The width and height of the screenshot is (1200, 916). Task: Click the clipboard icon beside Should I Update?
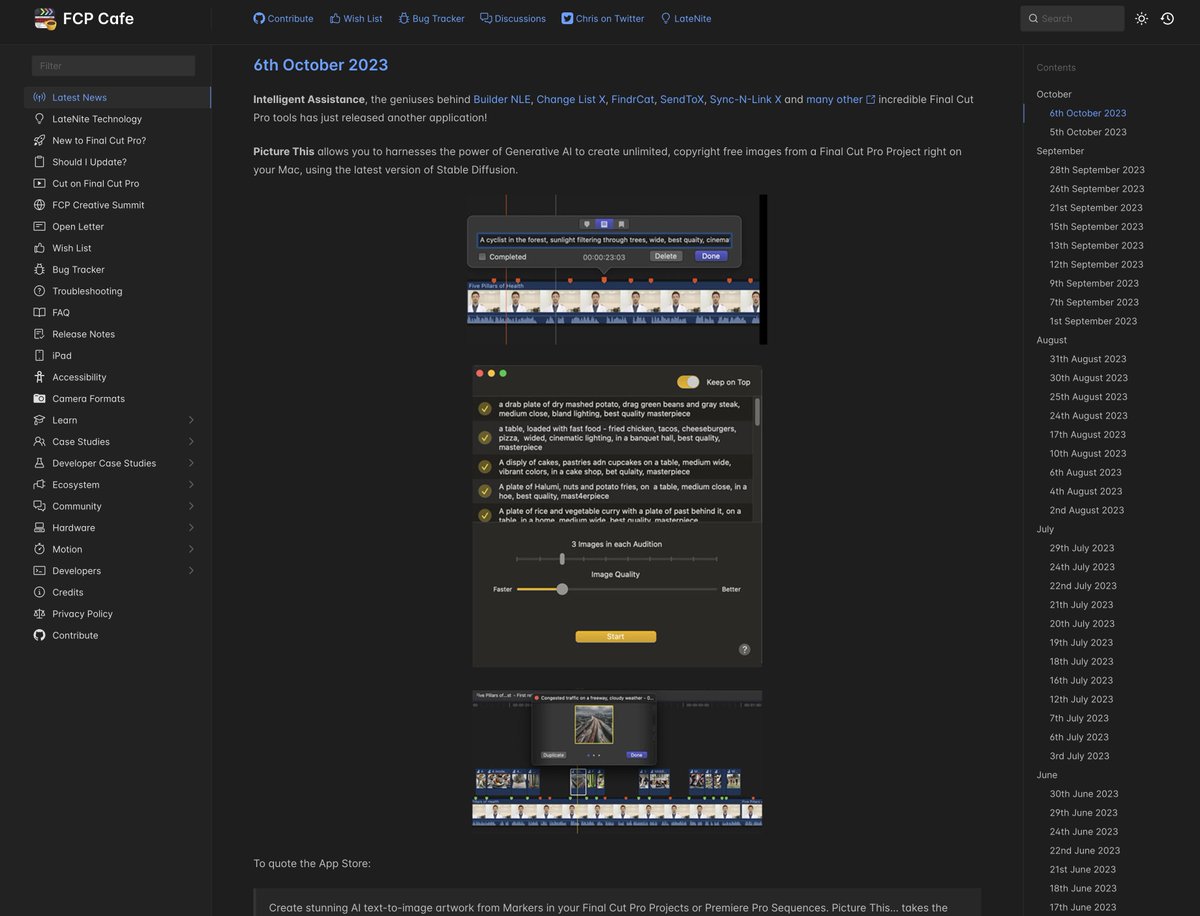pyautogui.click(x=39, y=162)
